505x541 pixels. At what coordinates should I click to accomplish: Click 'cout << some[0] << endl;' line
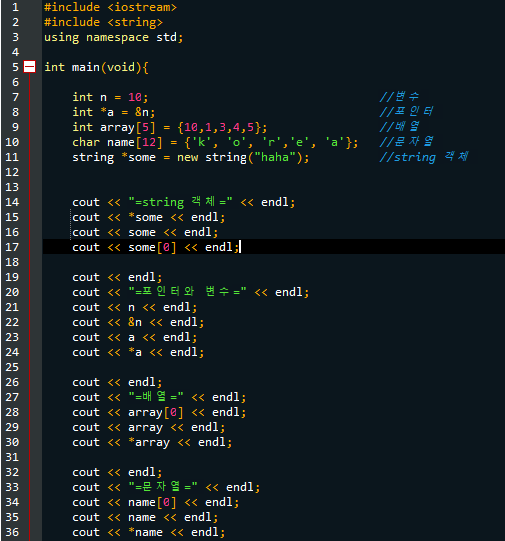[156, 247]
